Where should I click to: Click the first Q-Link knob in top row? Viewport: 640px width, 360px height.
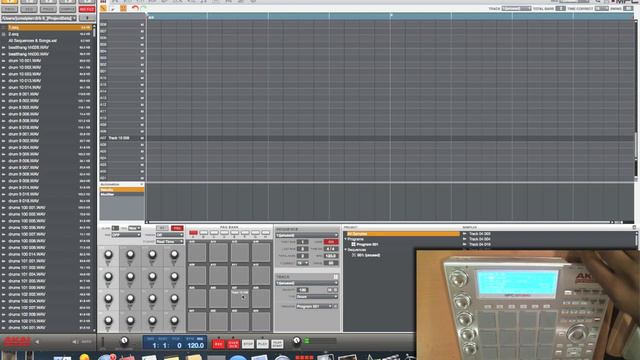click(x=108, y=255)
